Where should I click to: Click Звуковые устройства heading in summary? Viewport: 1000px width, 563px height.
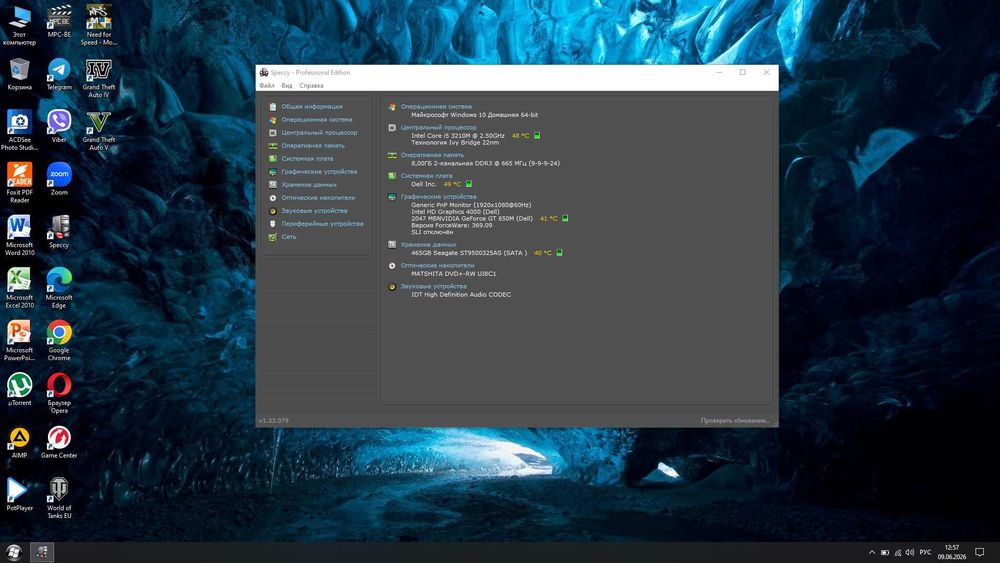[433, 287]
